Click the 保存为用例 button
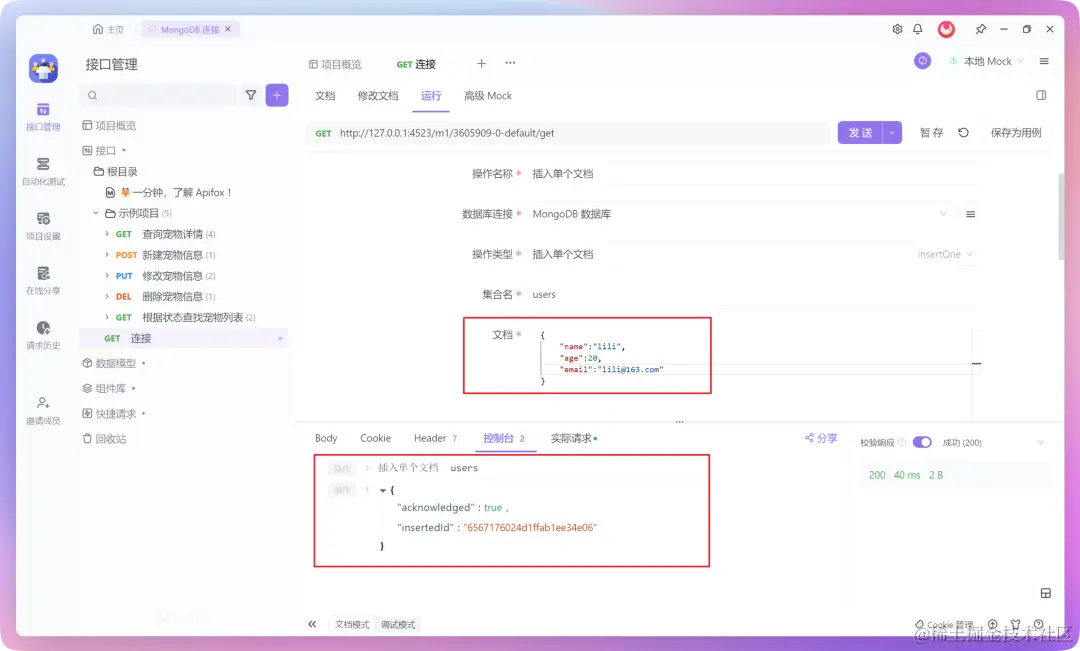1080x651 pixels. 1016,131
